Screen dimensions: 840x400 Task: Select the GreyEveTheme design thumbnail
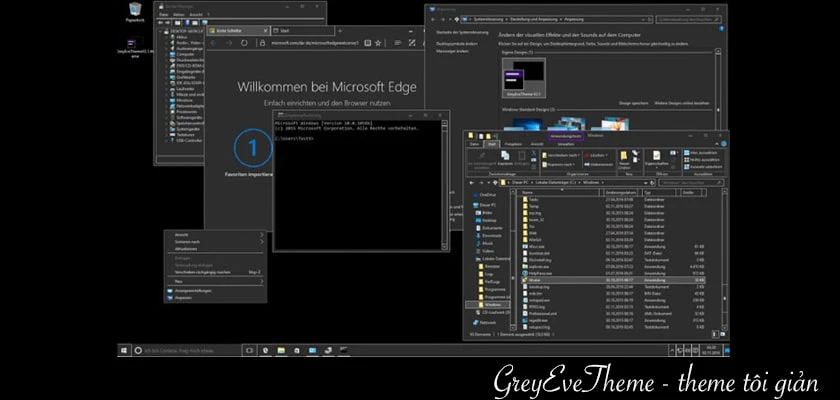[523, 79]
